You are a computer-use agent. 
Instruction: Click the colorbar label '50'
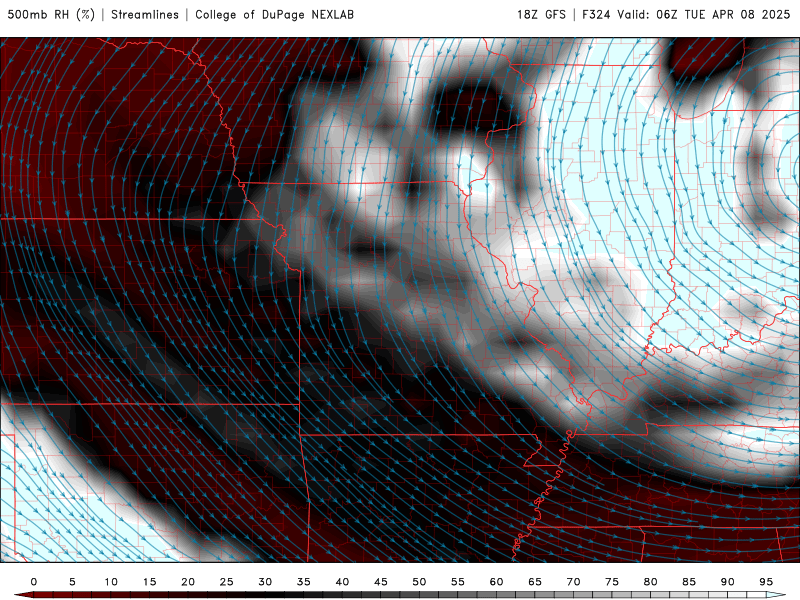pos(419,582)
